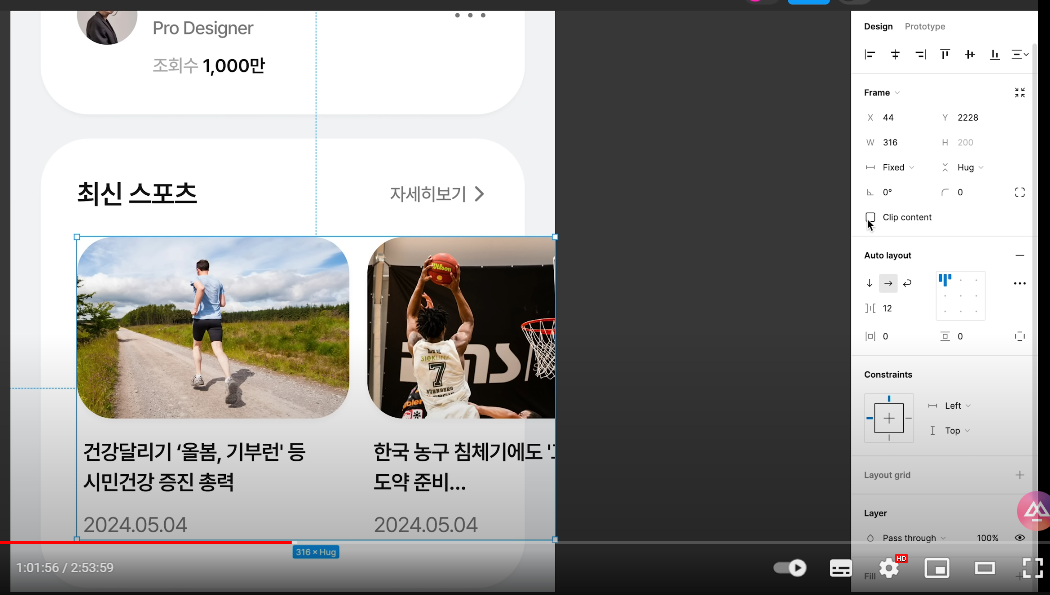Viewport: 1050px width, 595px height.
Task: Click the red video progress bar
Action: click(146, 542)
